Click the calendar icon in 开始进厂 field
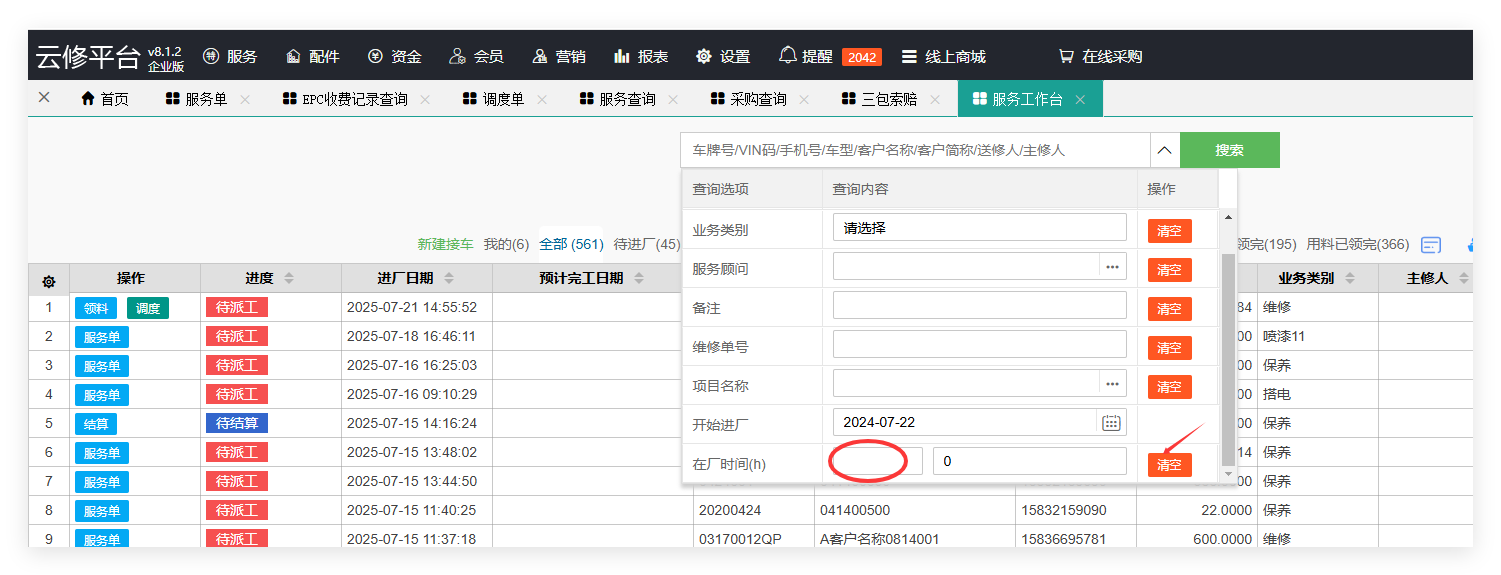The height and width of the screenshot is (575, 1501). click(1111, 423)
